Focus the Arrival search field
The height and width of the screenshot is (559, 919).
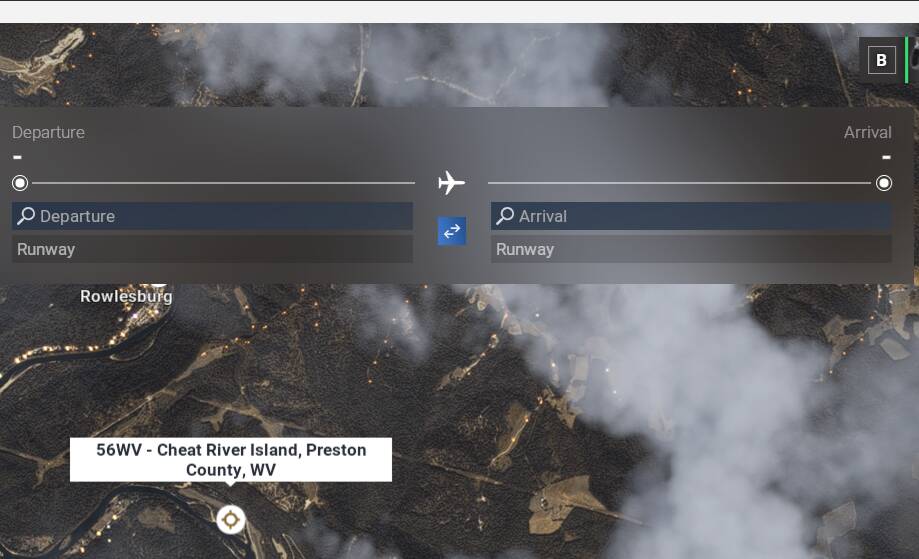[691, 216]
